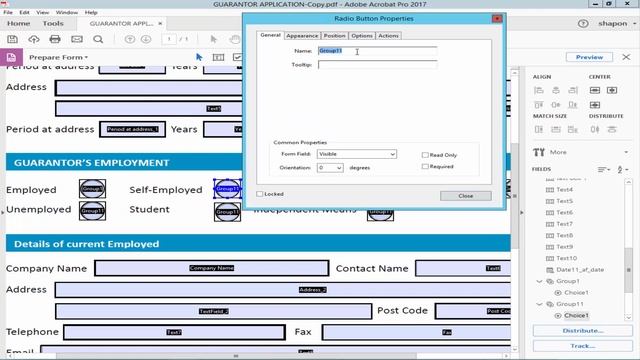Image resolution: width=640 pixels, height=360 pixels.
Task: Click the Distribute... button
Action: coord(583,331)
